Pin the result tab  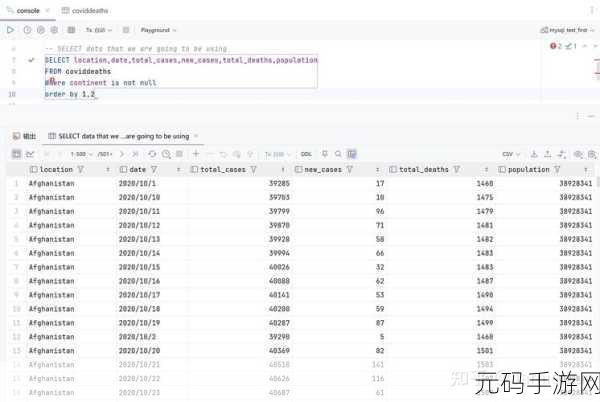coord(325,154)
